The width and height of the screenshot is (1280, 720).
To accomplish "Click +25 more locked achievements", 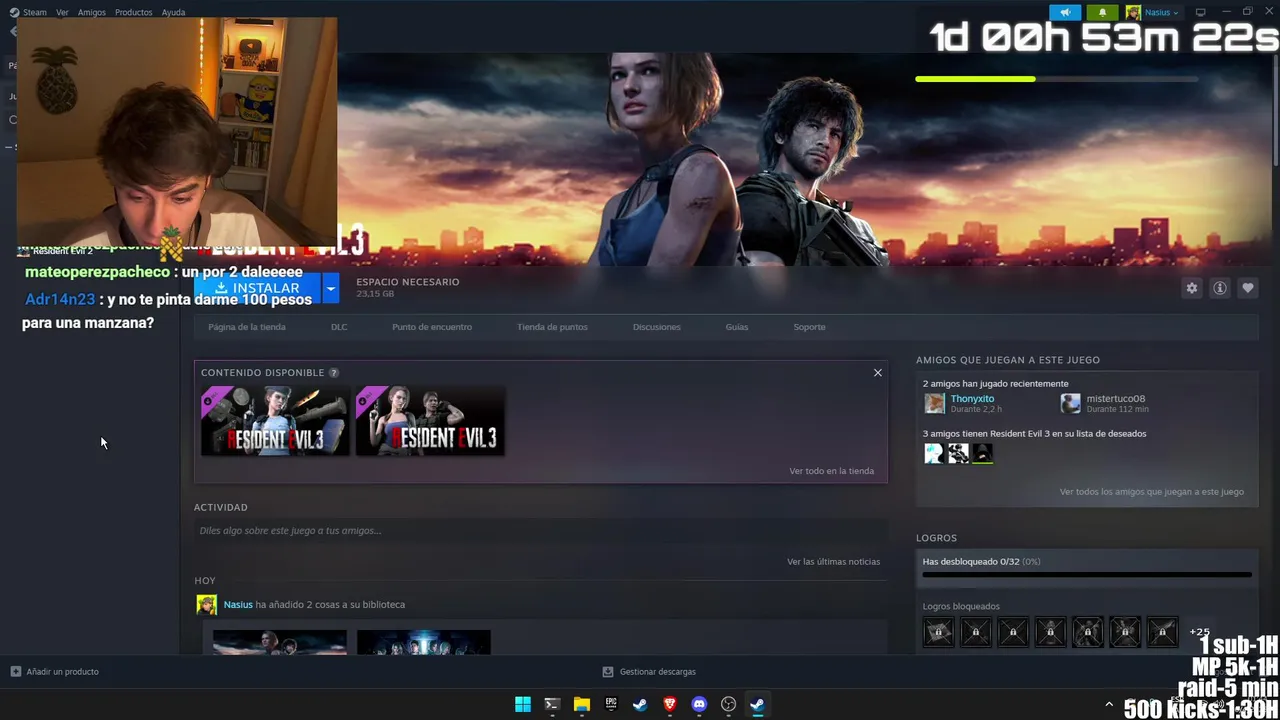I will 1199,632.
